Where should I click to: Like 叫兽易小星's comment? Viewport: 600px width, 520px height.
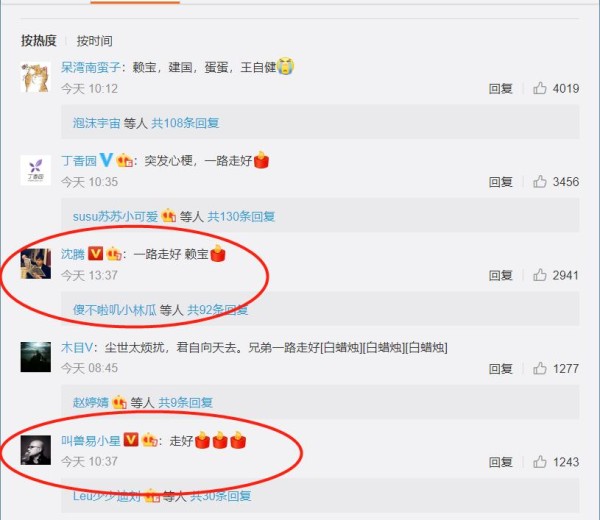540,462
